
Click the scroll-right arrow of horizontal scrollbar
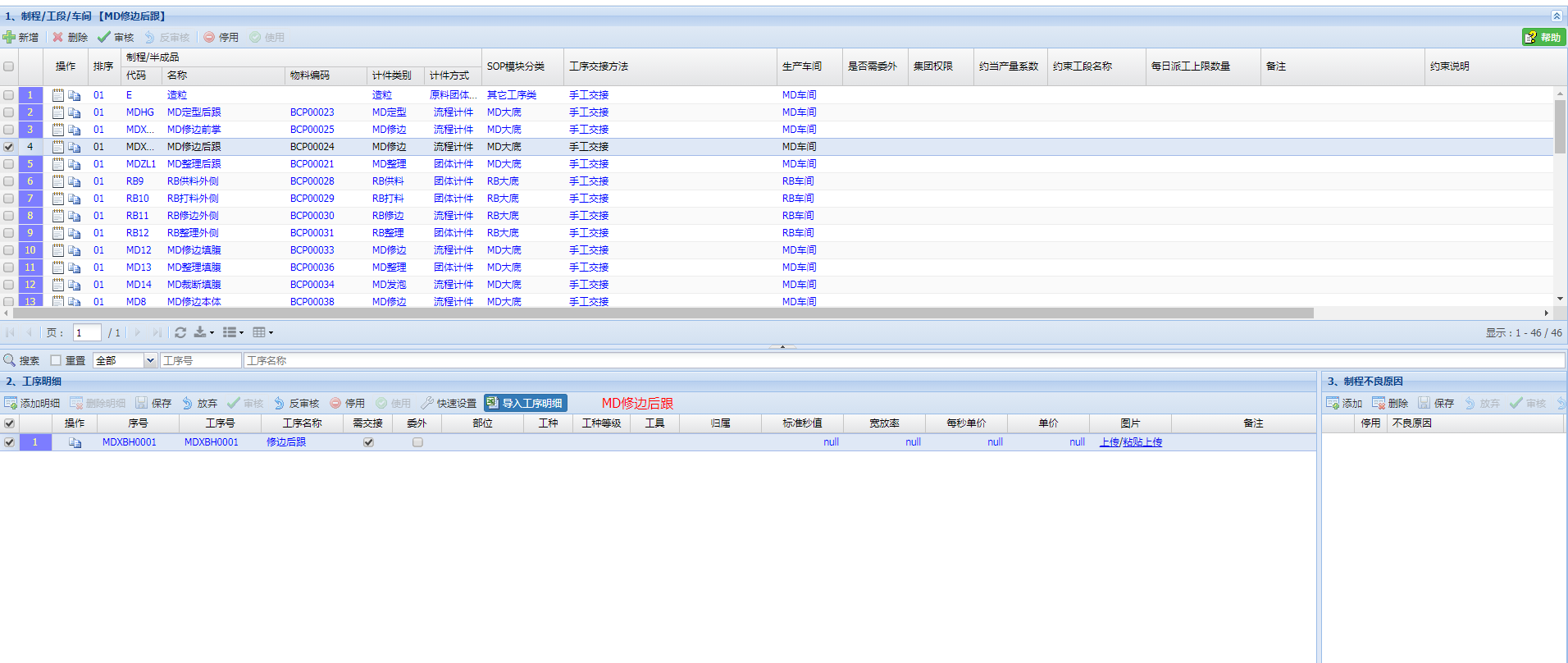click(1547, 313)
